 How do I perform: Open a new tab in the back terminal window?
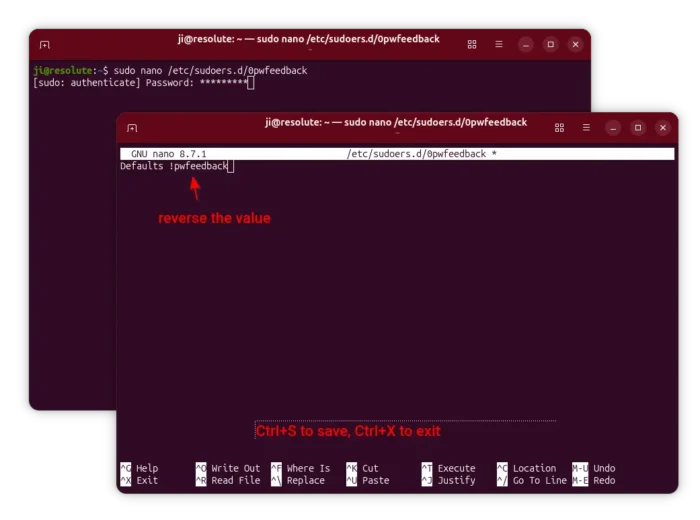pyautogui.click(x=44, y=45)
